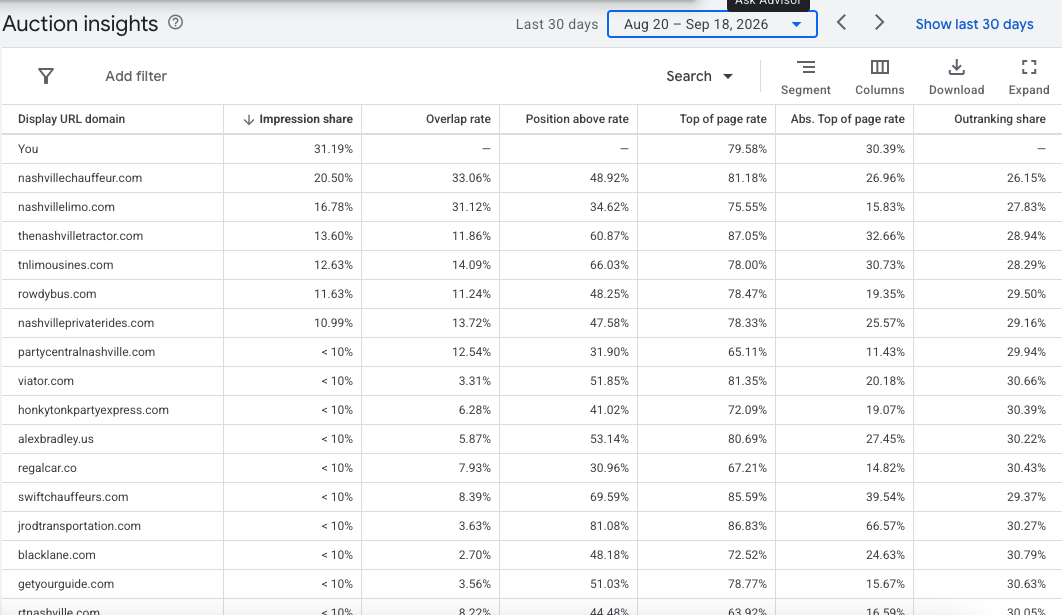Click rowdybus.com domain
The height and width of the screenshot is (615, 1062).
pyautogui.click(x=57, y=294)
